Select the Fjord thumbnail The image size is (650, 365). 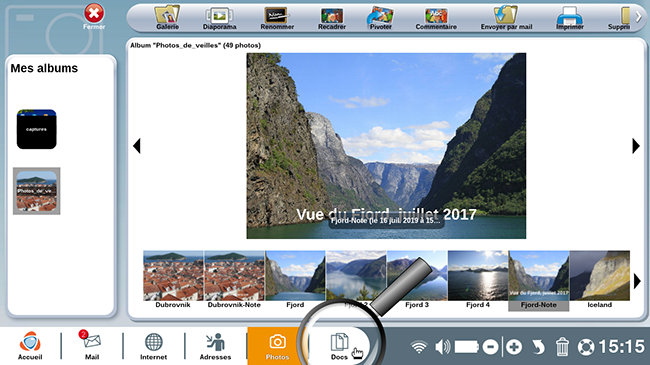[x=295, y=280]
